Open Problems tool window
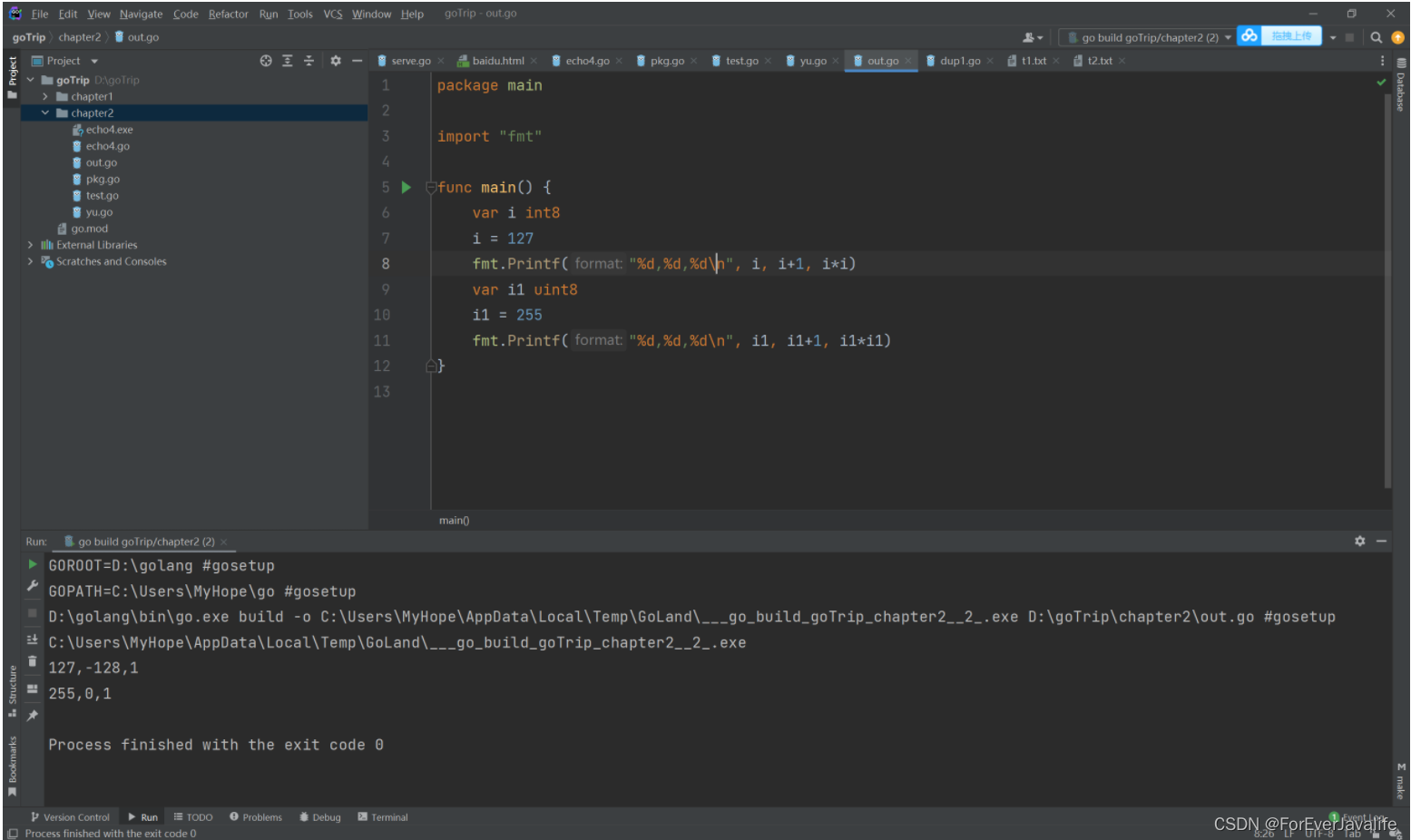Viewport: 1411px width, 840px height. pyautogui.click(x=256, y=817)
